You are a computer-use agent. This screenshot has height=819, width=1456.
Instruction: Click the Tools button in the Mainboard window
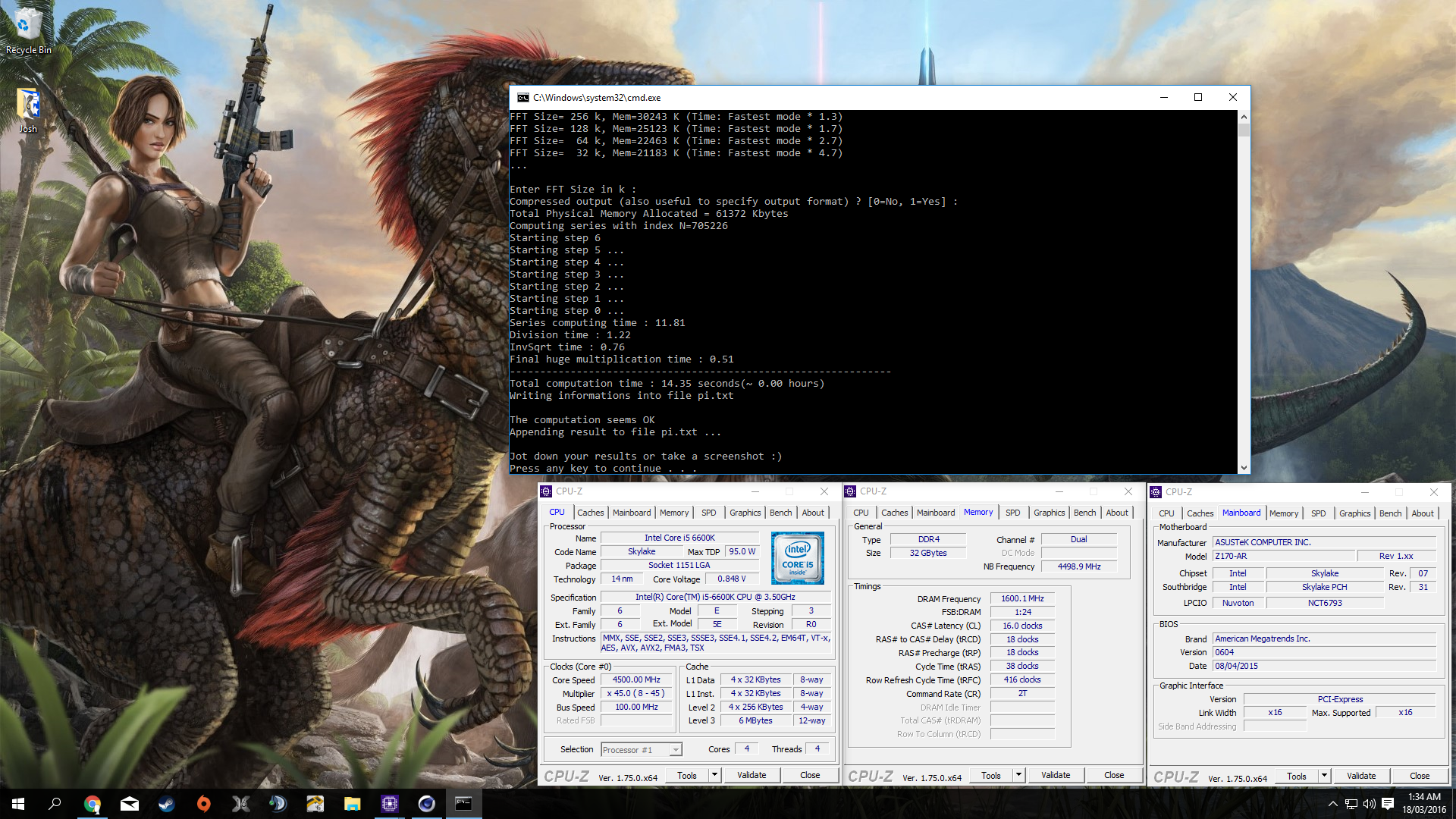1297,776
